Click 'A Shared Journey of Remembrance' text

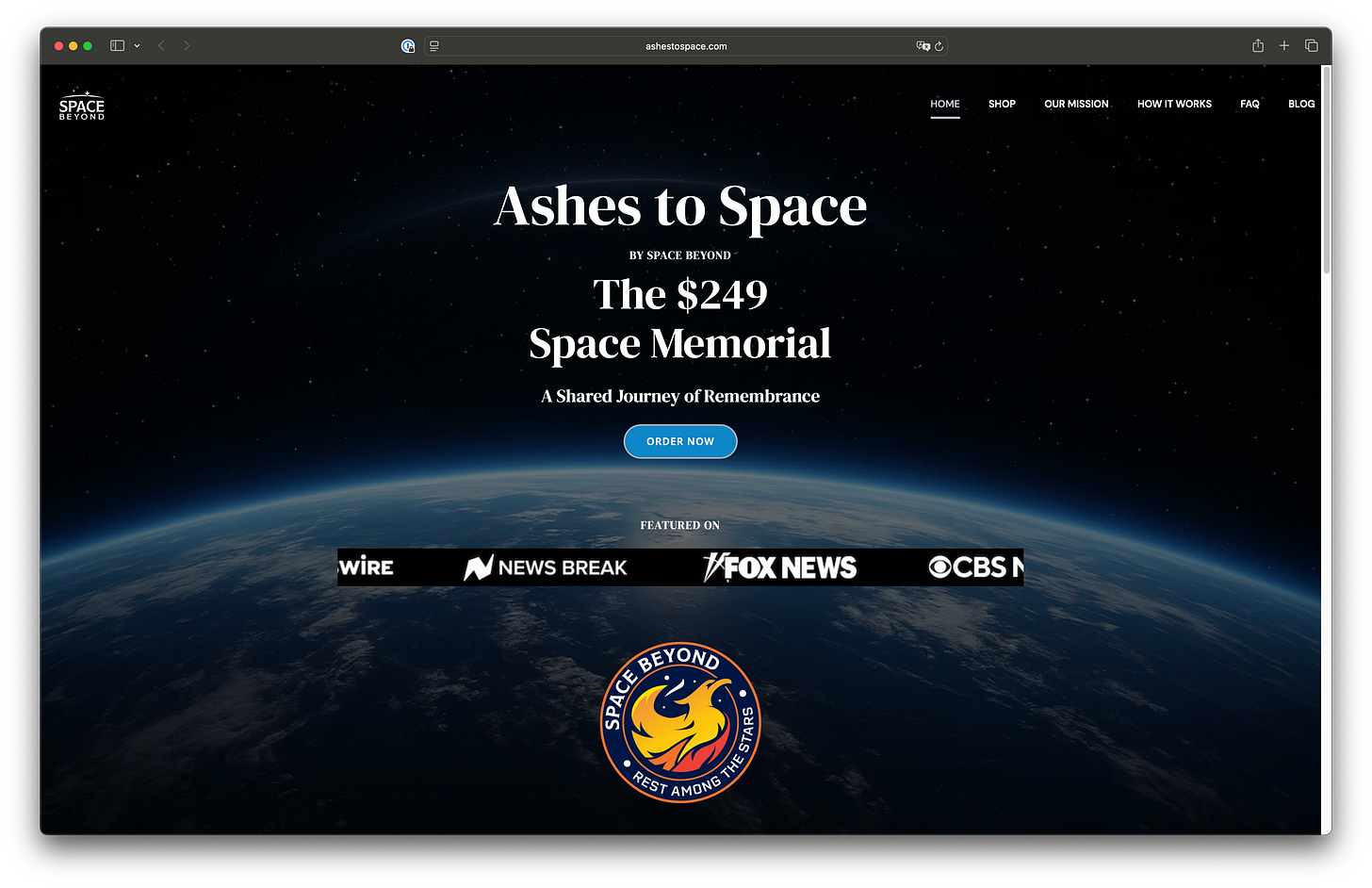(680, 396)
